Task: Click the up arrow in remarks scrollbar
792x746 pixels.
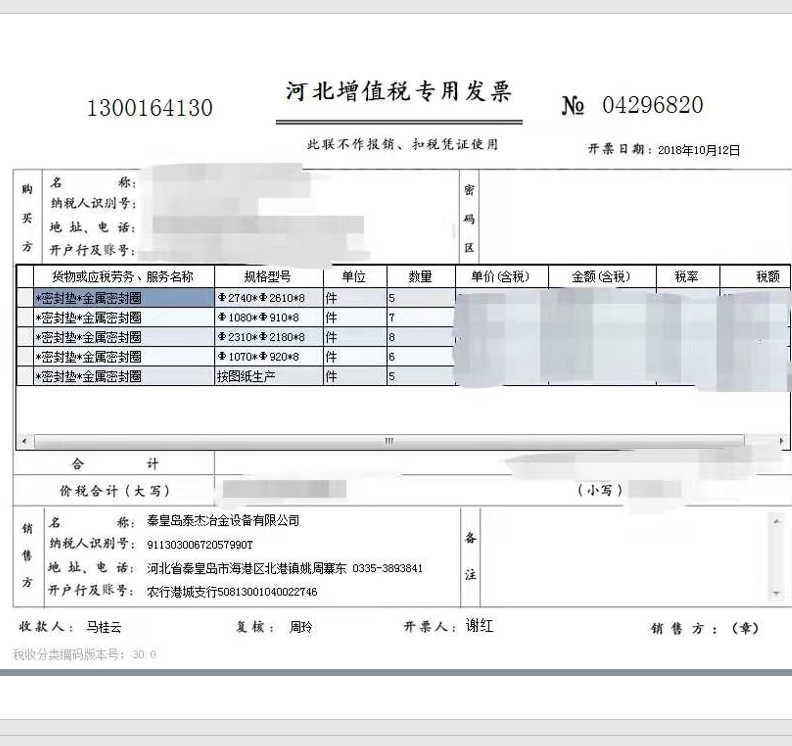Action: click(x=775, y=521)
